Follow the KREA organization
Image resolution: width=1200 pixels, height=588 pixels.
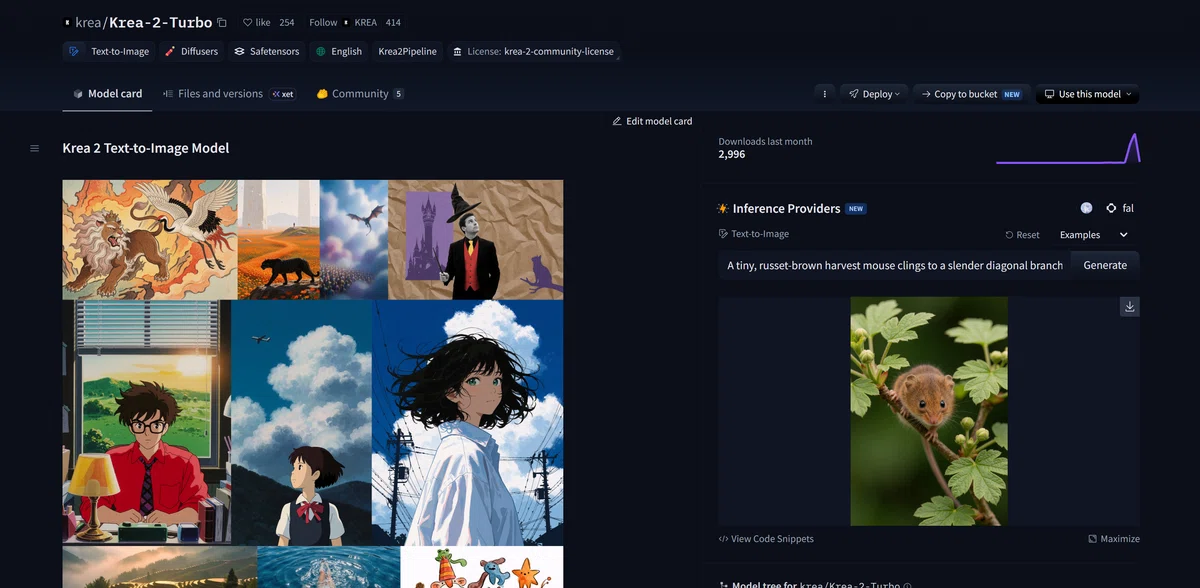point(323,22)
